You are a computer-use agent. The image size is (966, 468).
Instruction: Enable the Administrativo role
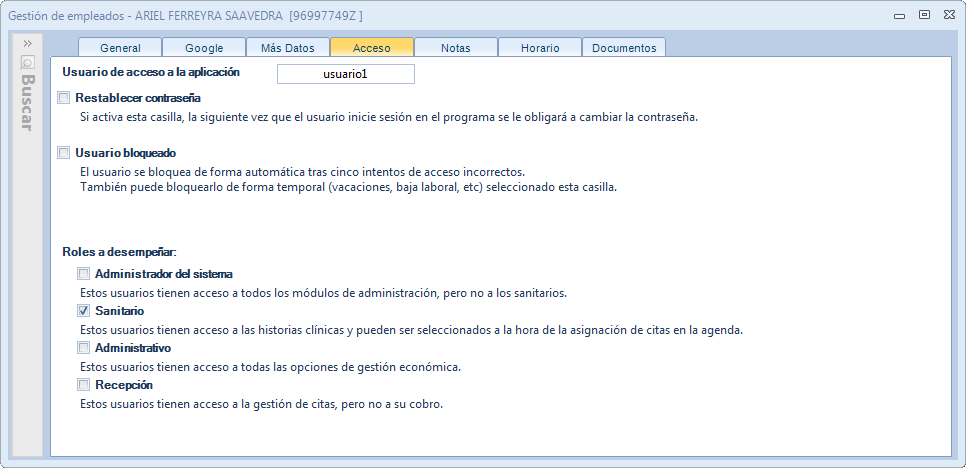coord(84,348)
